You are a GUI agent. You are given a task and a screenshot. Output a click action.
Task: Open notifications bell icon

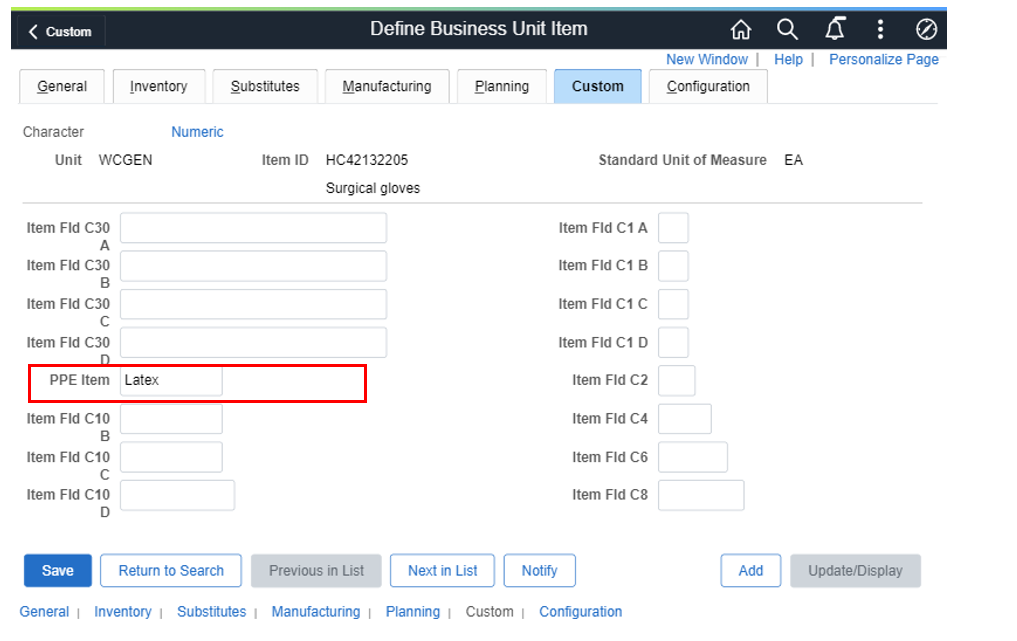point(835,30)
